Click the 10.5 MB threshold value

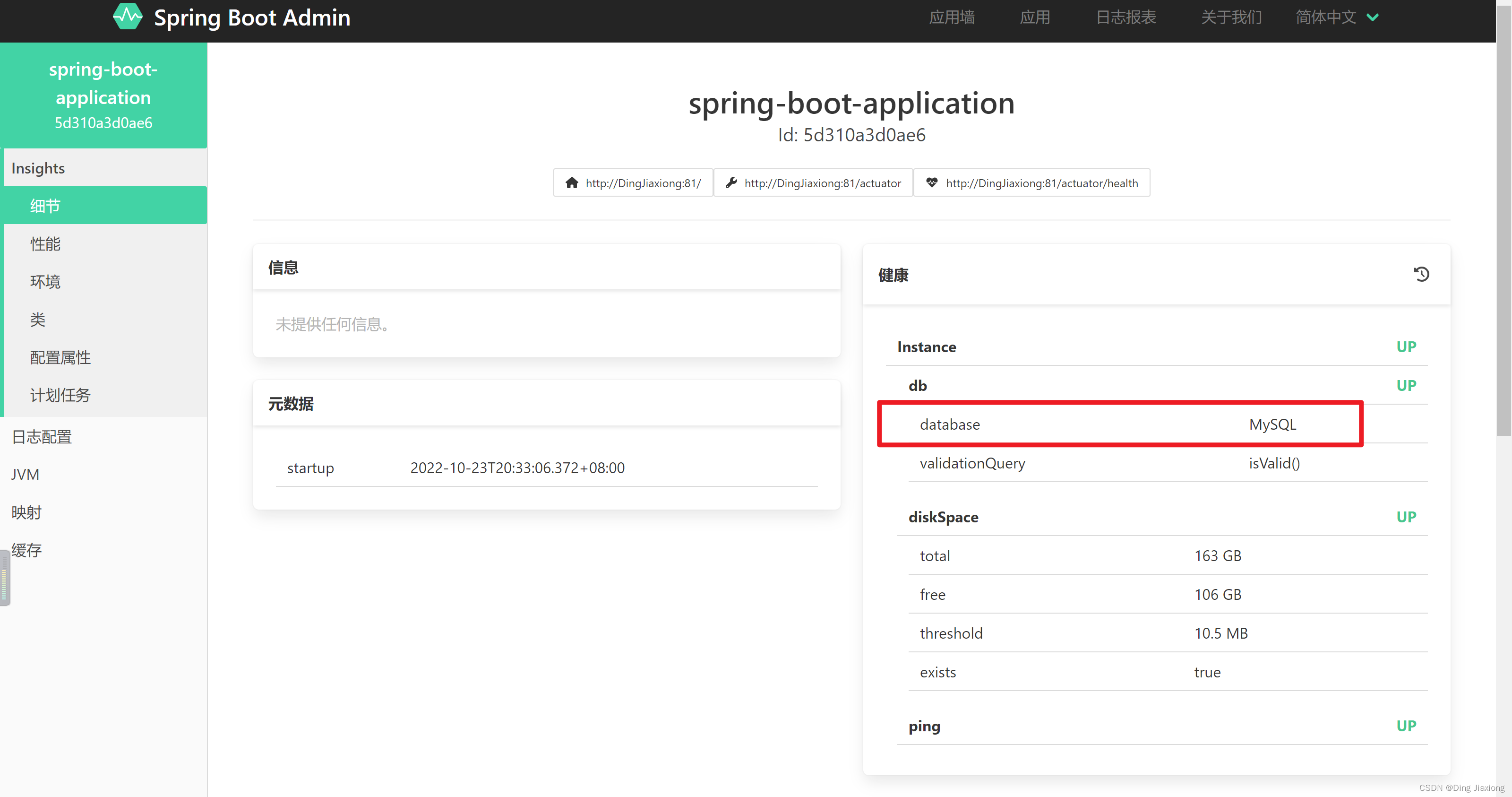pos(1221,633)
